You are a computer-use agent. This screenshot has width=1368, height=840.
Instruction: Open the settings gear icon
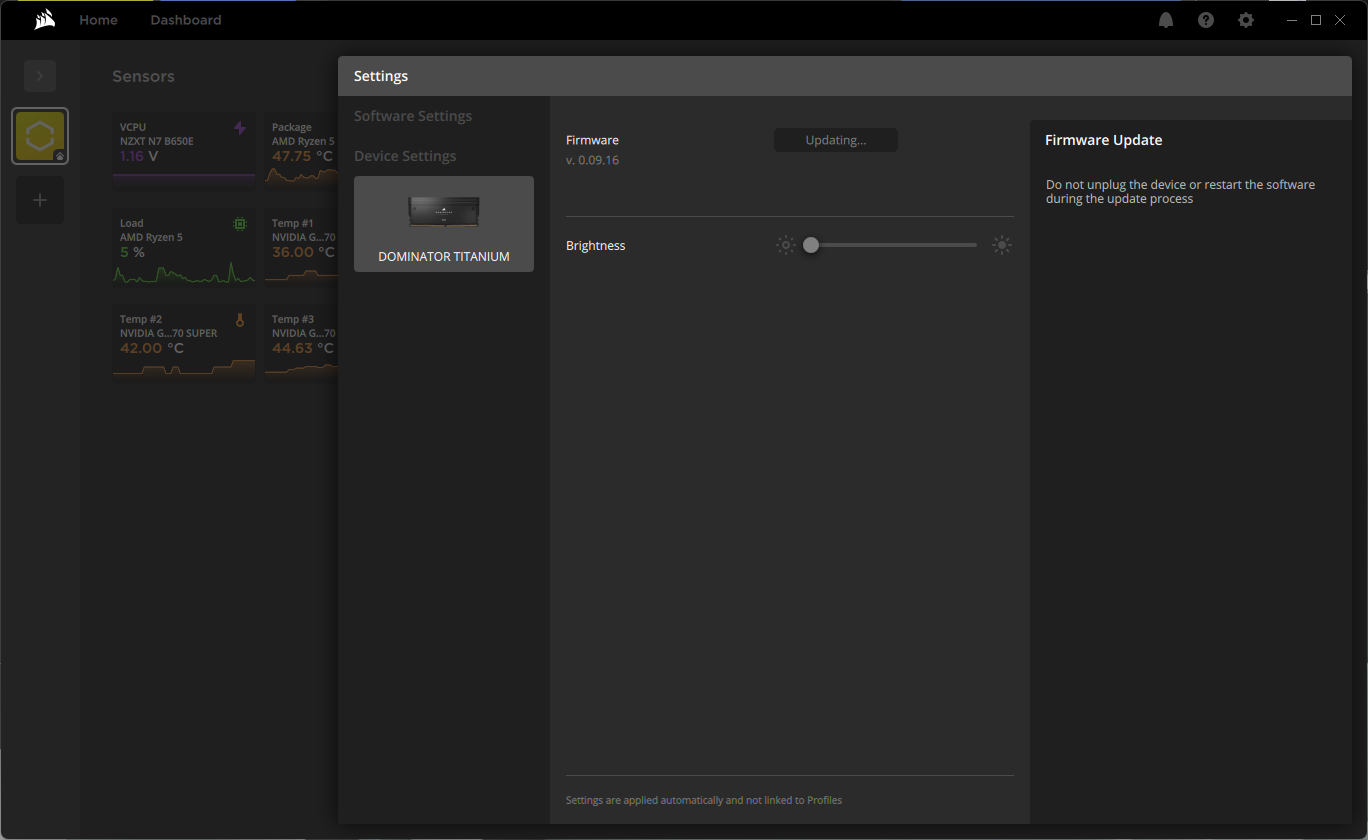1246,20
